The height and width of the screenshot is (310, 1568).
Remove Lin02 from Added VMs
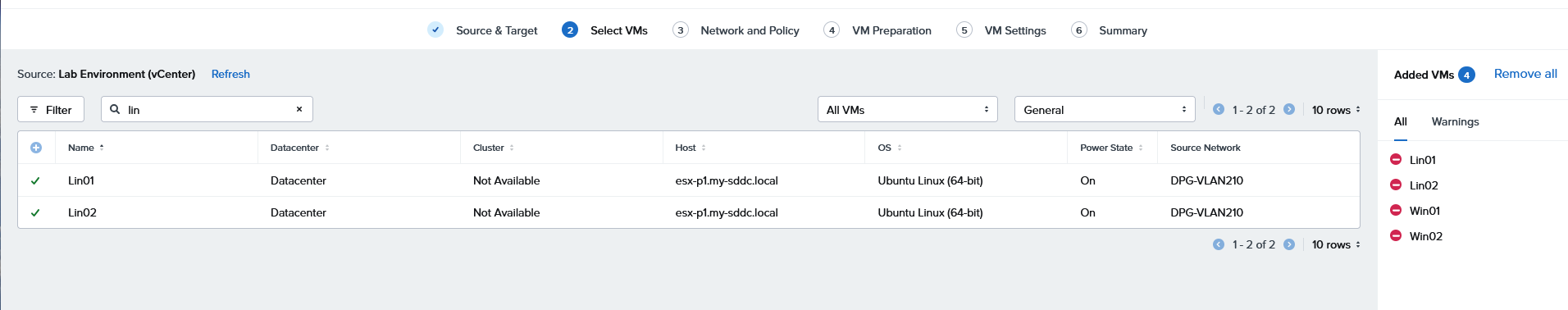1396,185
